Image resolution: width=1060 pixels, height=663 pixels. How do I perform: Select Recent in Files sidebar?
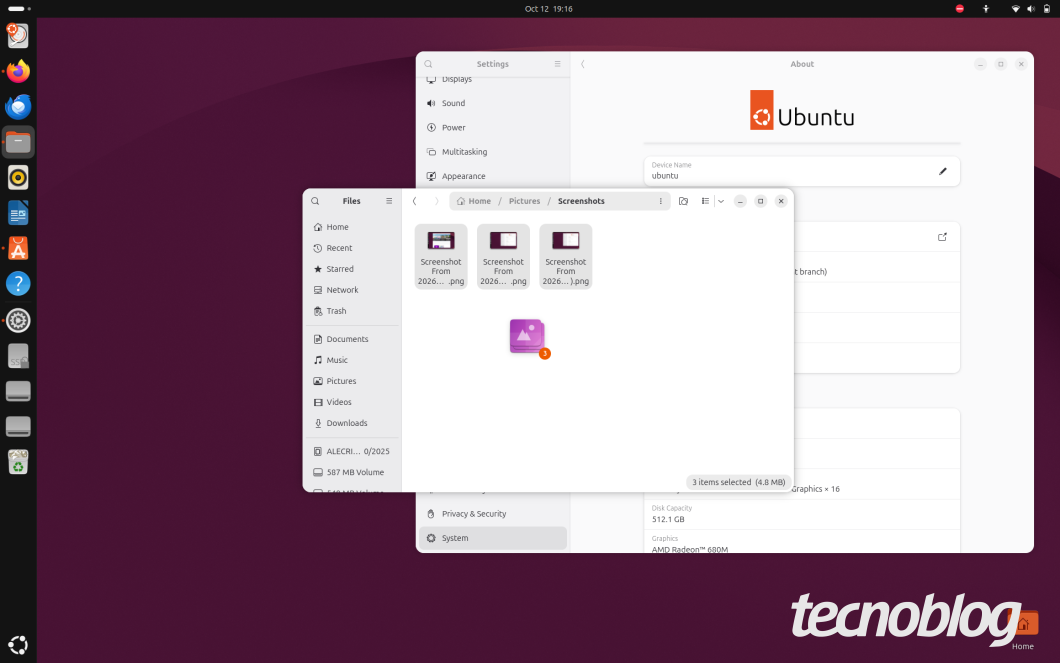pyautogui.click(x=353, y=248)
